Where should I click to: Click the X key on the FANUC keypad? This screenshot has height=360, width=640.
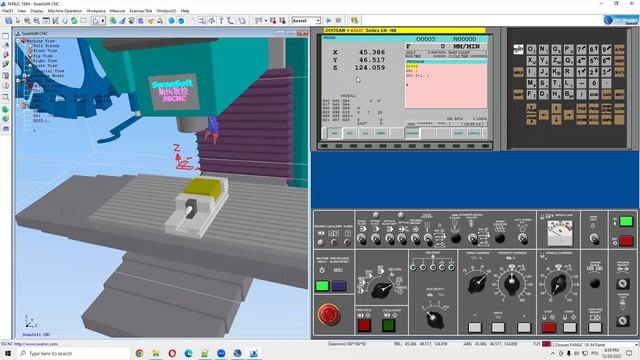(x=531, y=61)
